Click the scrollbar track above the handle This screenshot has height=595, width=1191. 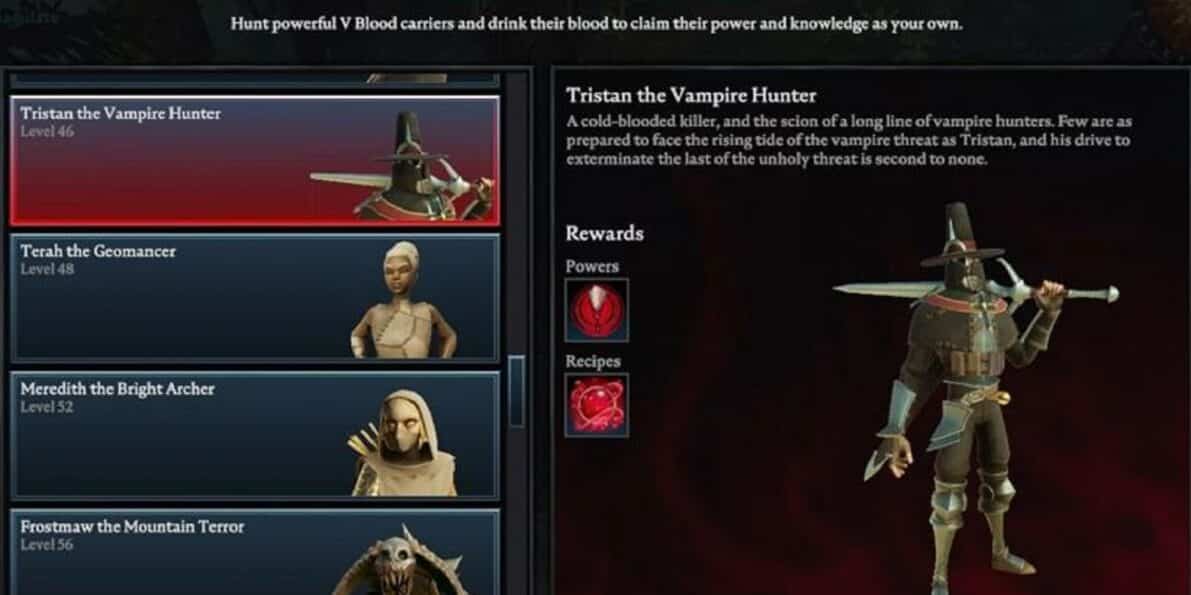pyautogui.click(x=517, y=213)
